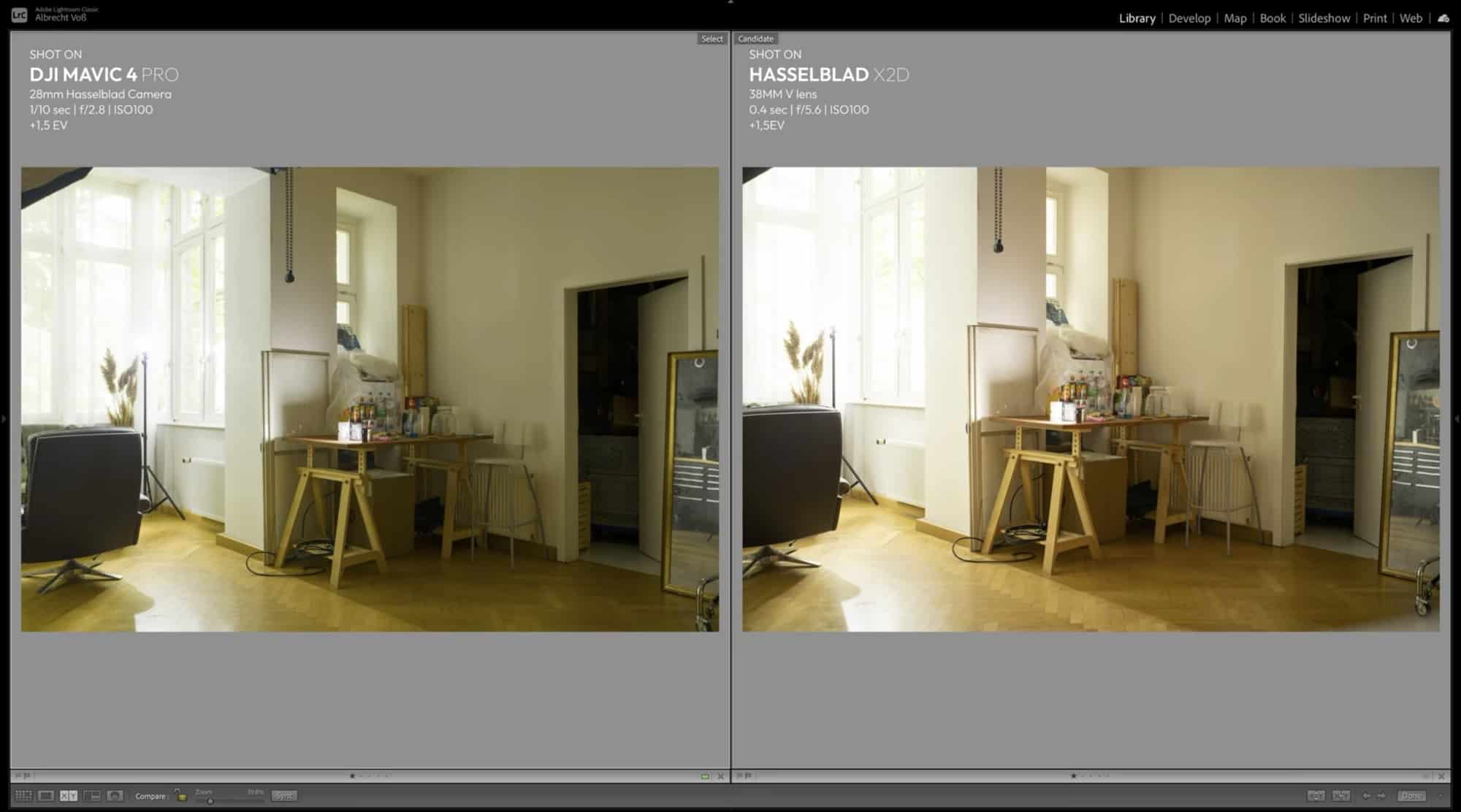Switch to Grid view
1461x812 pixels.
[x=23, y=795]
